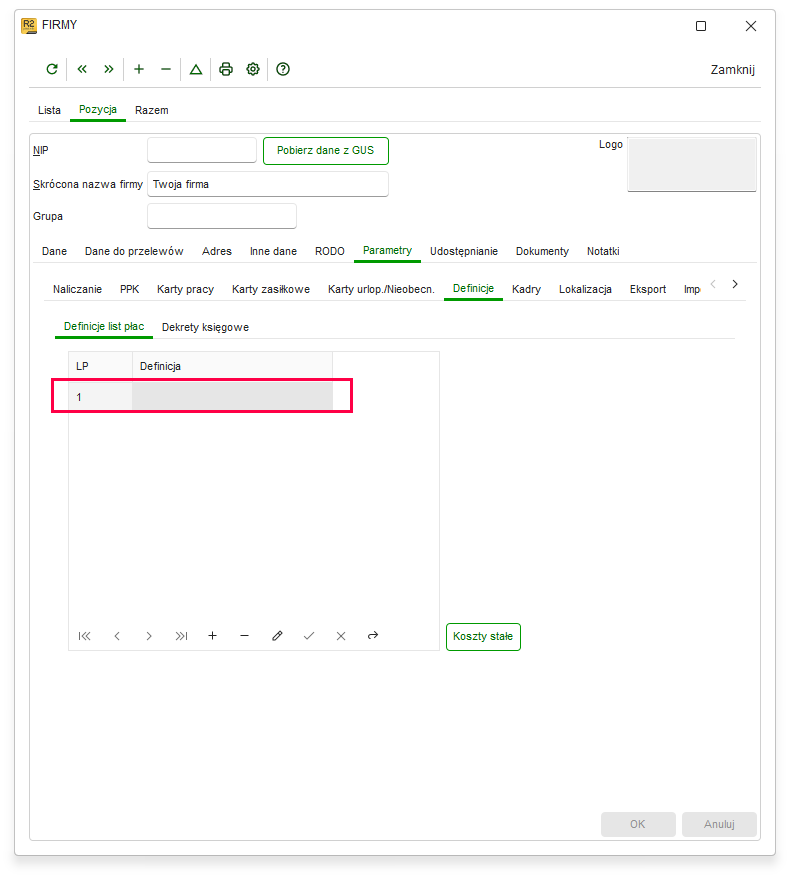Open the Dane do przelewów tab
This screenshot has height=878, width=797.
coord(134,251)
